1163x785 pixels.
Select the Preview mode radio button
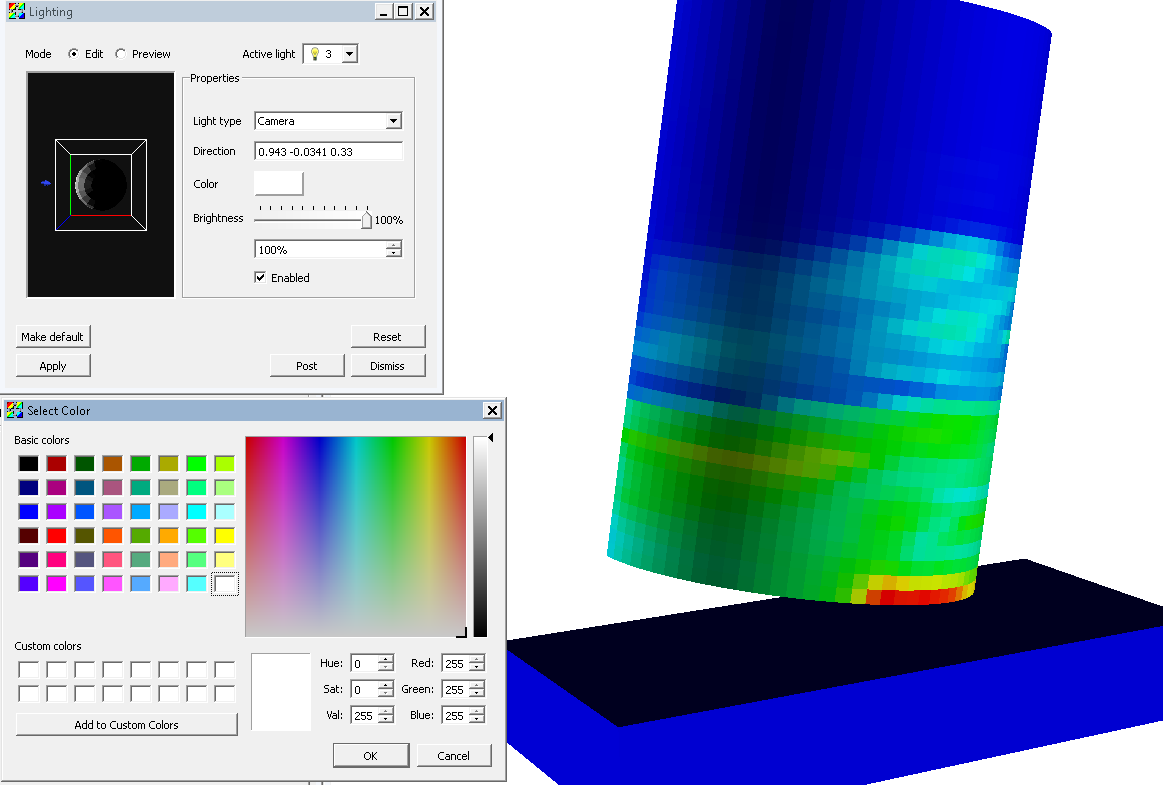coord(121,54)
